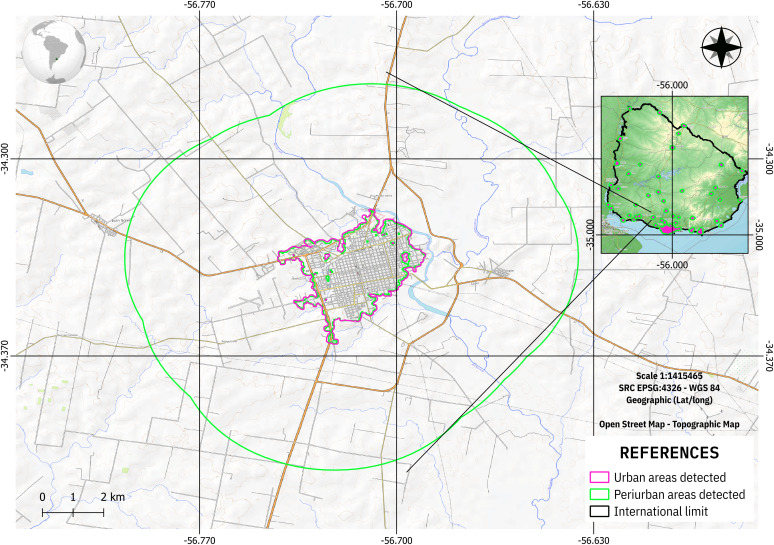Screen dimensions: 774x545
Task: Click the compass rose north arrow
Action: (721, 48)
